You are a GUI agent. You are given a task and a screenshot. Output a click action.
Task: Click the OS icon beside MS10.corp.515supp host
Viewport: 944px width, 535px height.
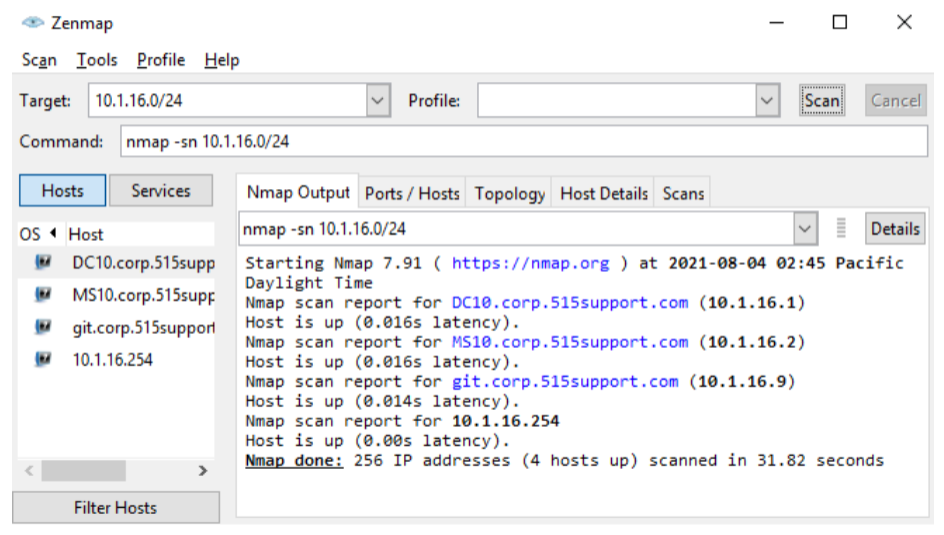tap(43, 295)
